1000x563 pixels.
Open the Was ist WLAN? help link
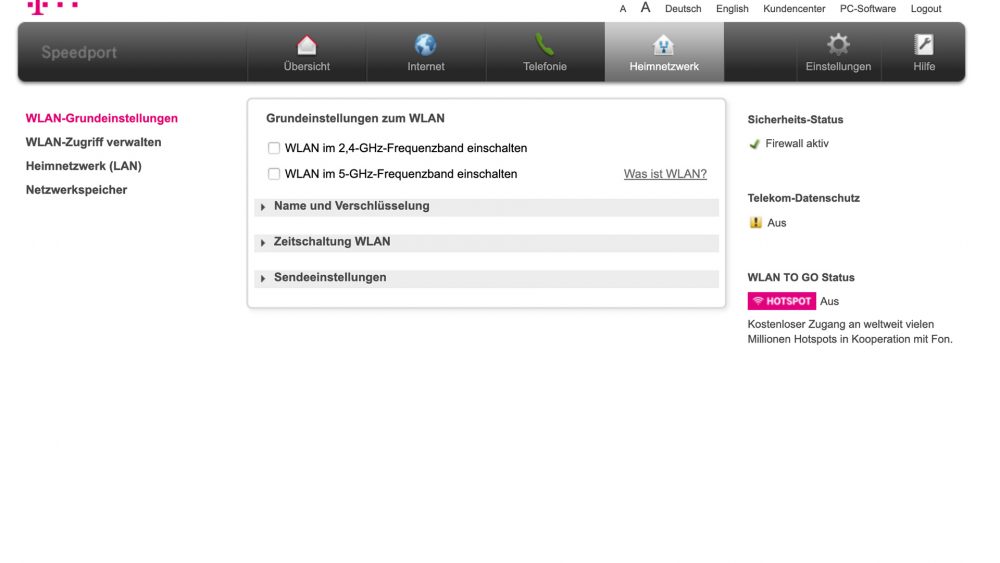[x=665, y=174]
